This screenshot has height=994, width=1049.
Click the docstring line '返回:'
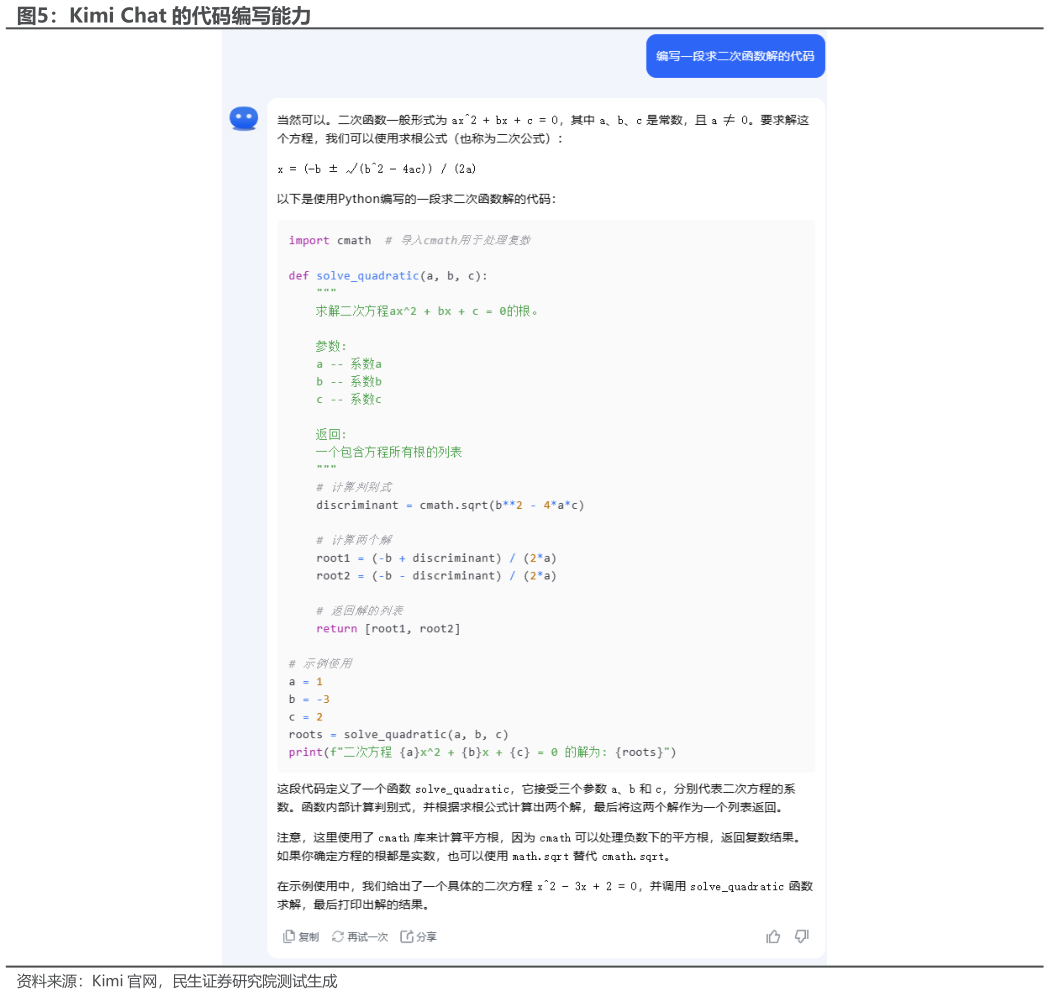coord(331,434)
